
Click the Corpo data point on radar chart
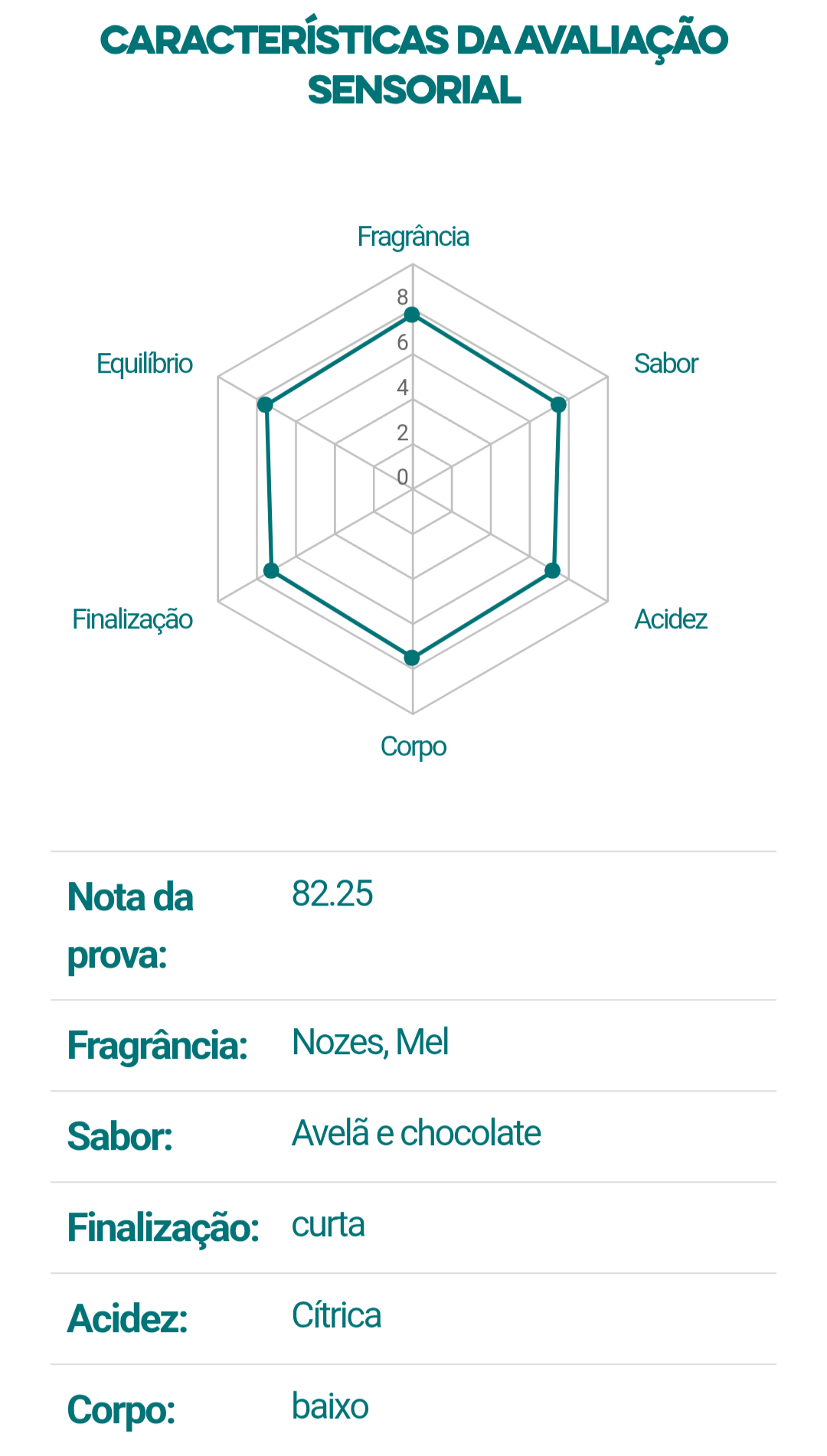[x=412, y=658]
